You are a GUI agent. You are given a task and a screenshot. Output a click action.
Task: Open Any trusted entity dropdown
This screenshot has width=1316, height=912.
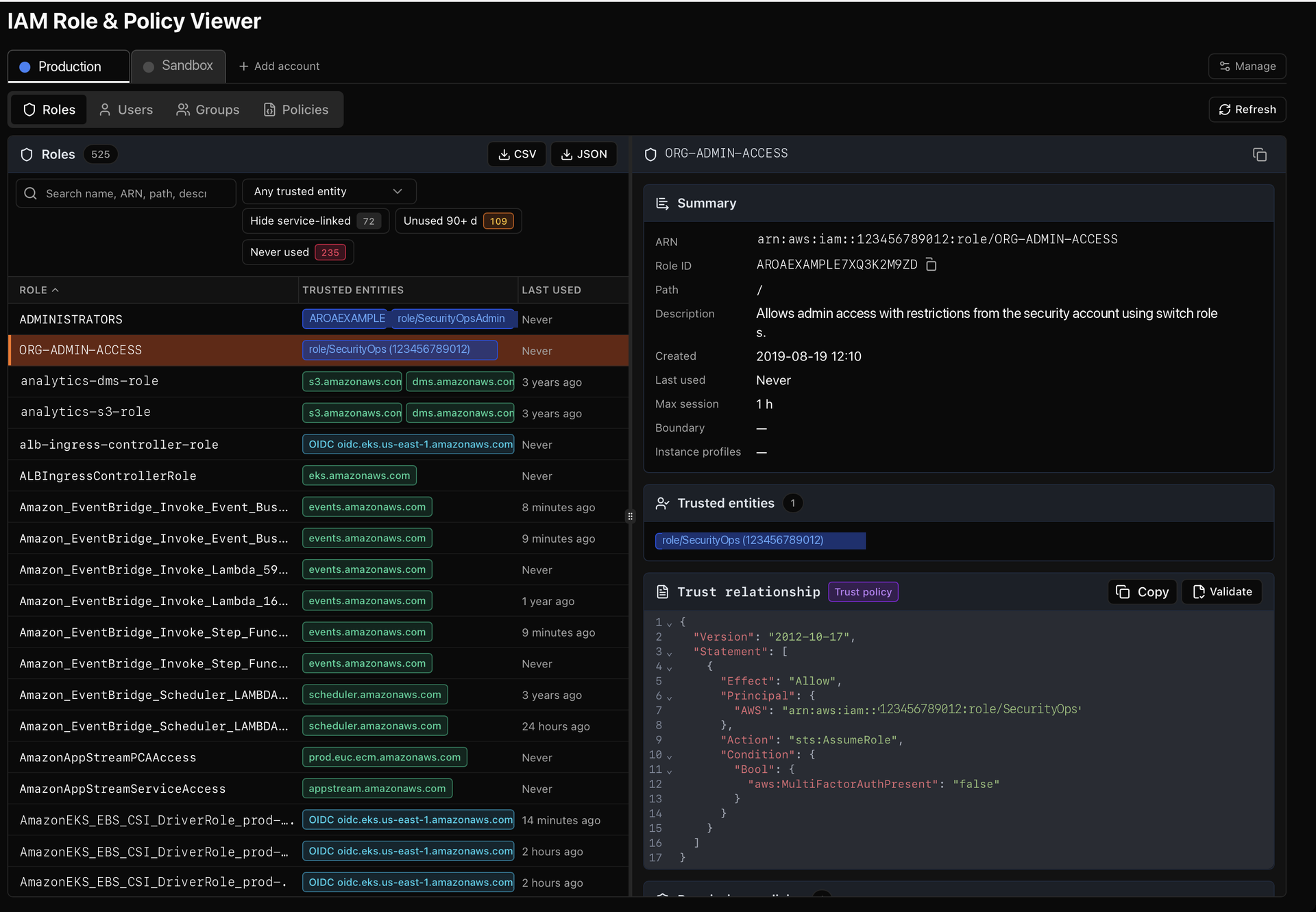pyautogui.click(x=329, y=192)
